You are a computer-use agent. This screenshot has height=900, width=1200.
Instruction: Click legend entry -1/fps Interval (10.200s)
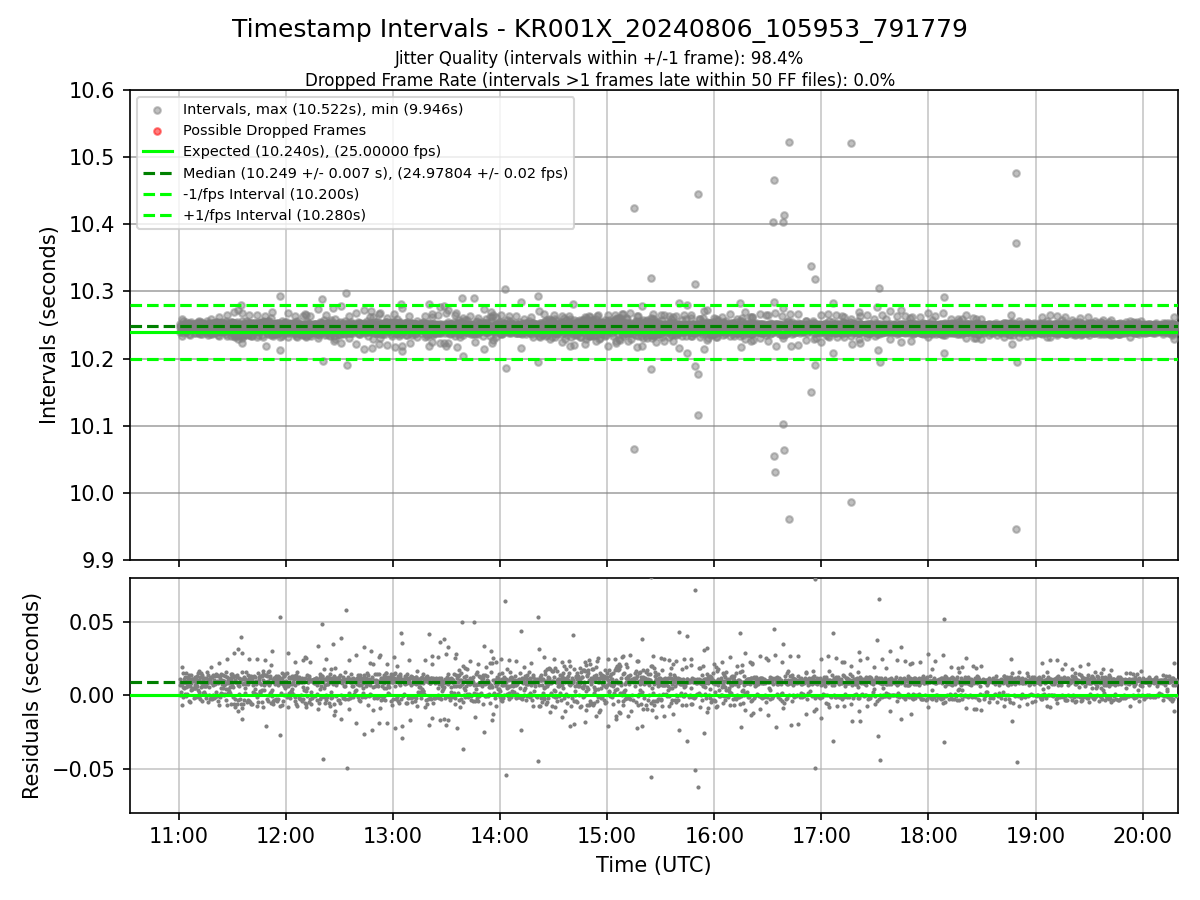(271, 194)
